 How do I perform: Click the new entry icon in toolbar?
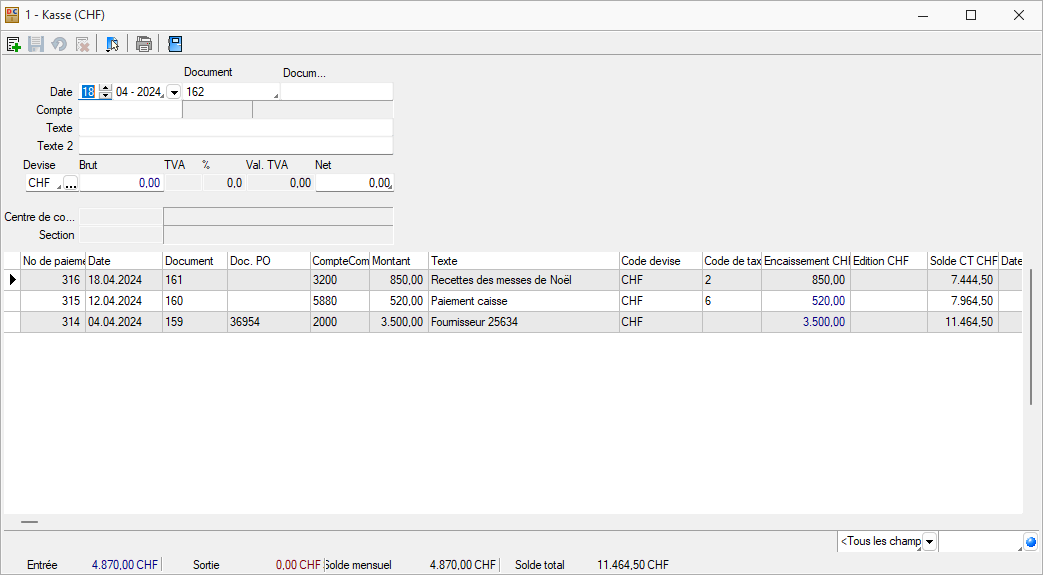[14, 44]
